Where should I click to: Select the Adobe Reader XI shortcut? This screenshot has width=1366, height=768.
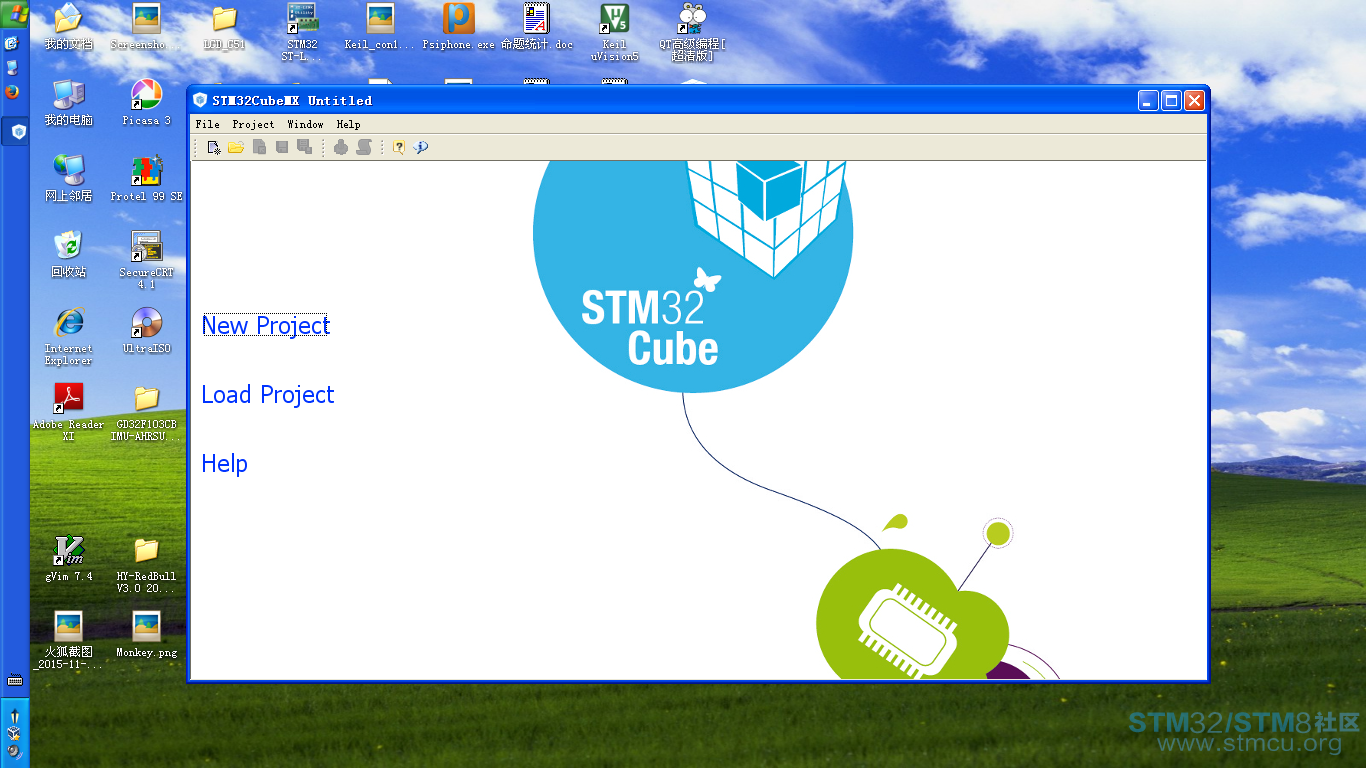pos(68,412)
